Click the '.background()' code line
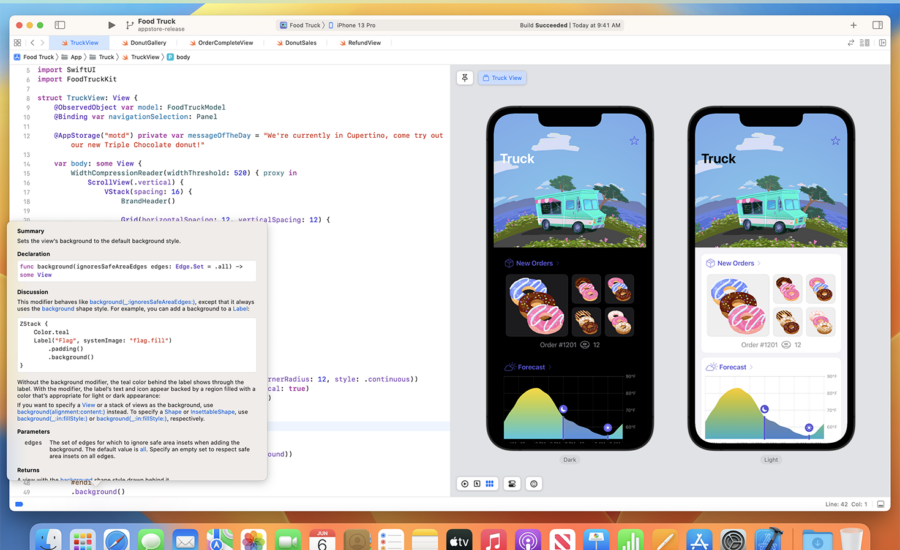Screen dimensions: 900x550 tap(98, 491)
